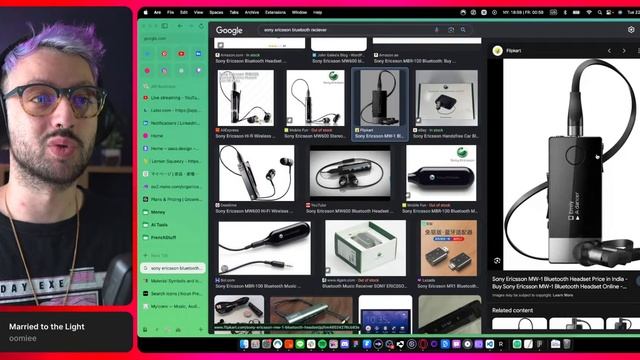
Task: Open the Mobile Fun MW600 Stereo thumbnail
Action: point(315,98)
